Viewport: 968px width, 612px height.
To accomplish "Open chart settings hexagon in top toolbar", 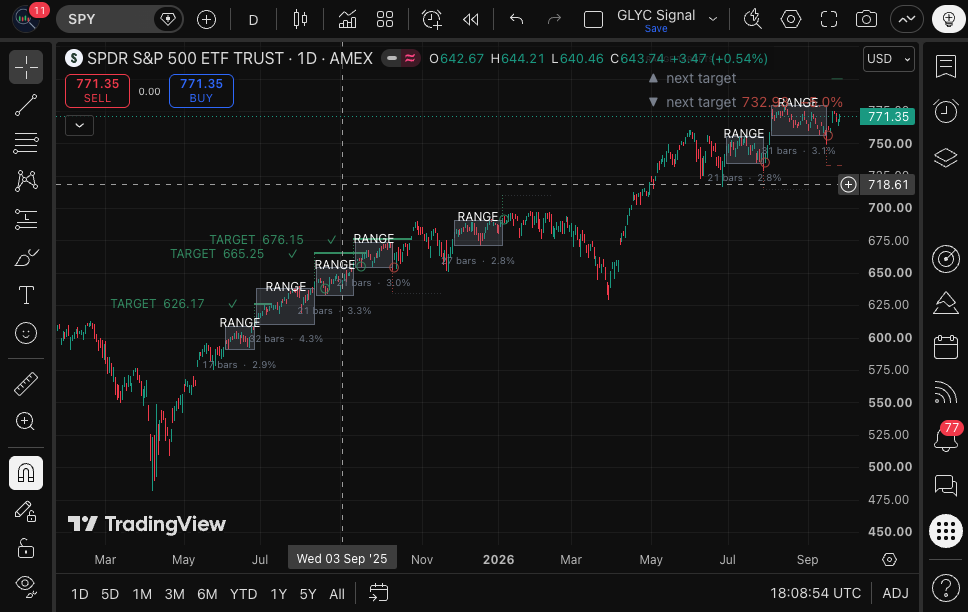I will pyautogui.click(x=791, y=20).
